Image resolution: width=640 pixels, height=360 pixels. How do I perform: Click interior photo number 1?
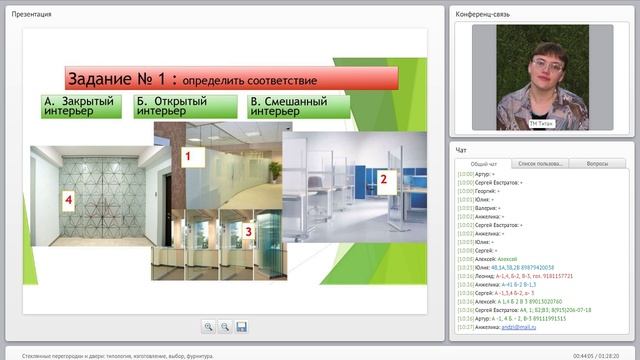click(x=229, y=167)
